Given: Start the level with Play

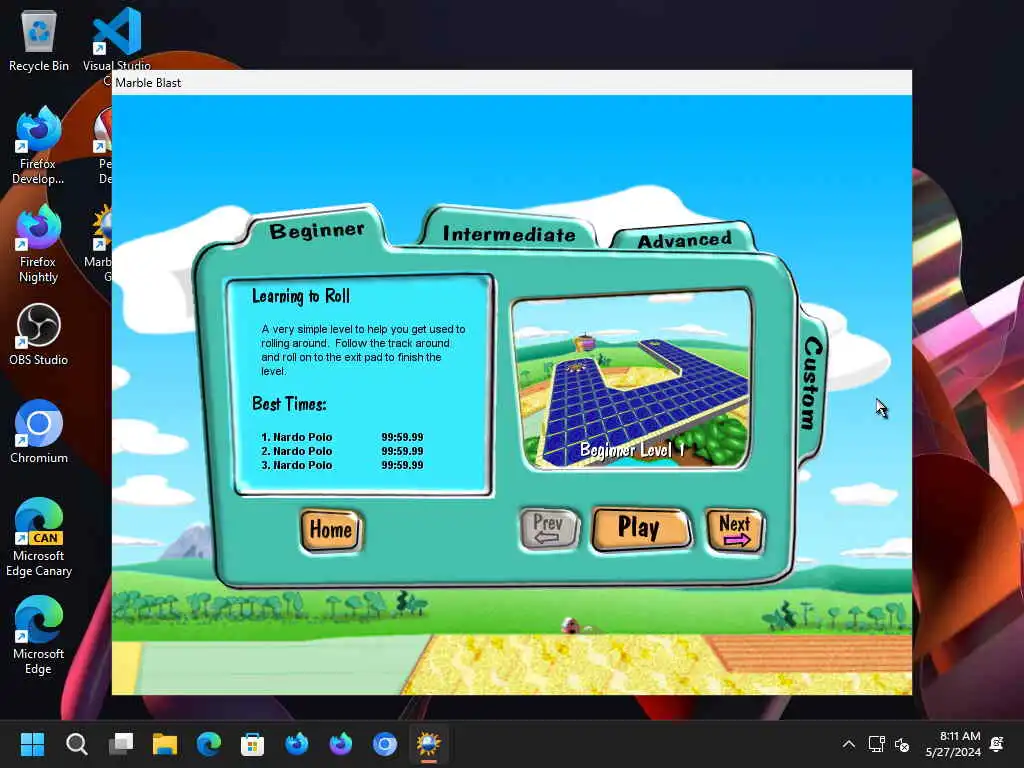Looking at the screenshot, I should 640,528.
